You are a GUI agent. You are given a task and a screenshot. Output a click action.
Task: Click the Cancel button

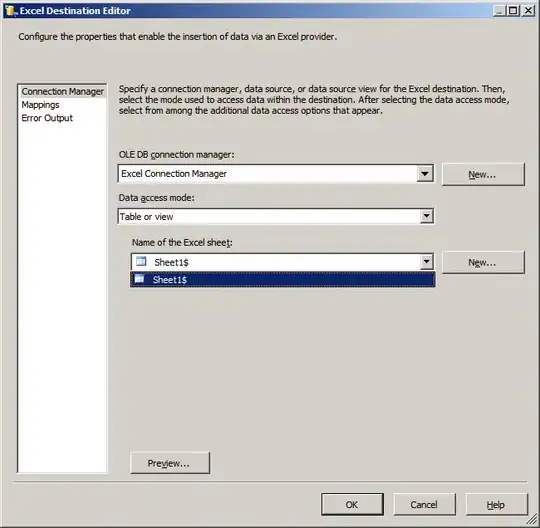[x=424, y=505]
